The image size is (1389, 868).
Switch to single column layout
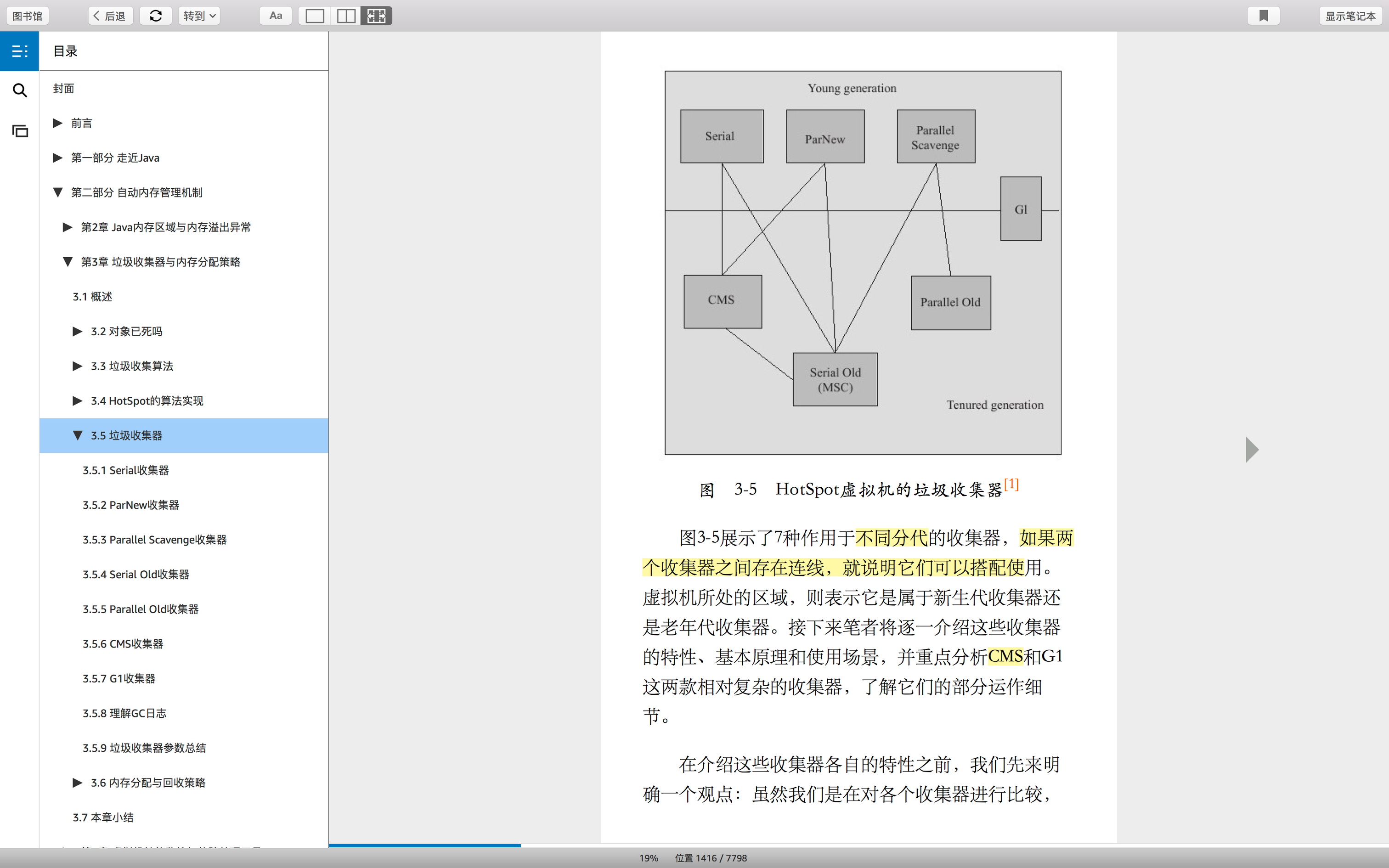(x=315, y=16)
